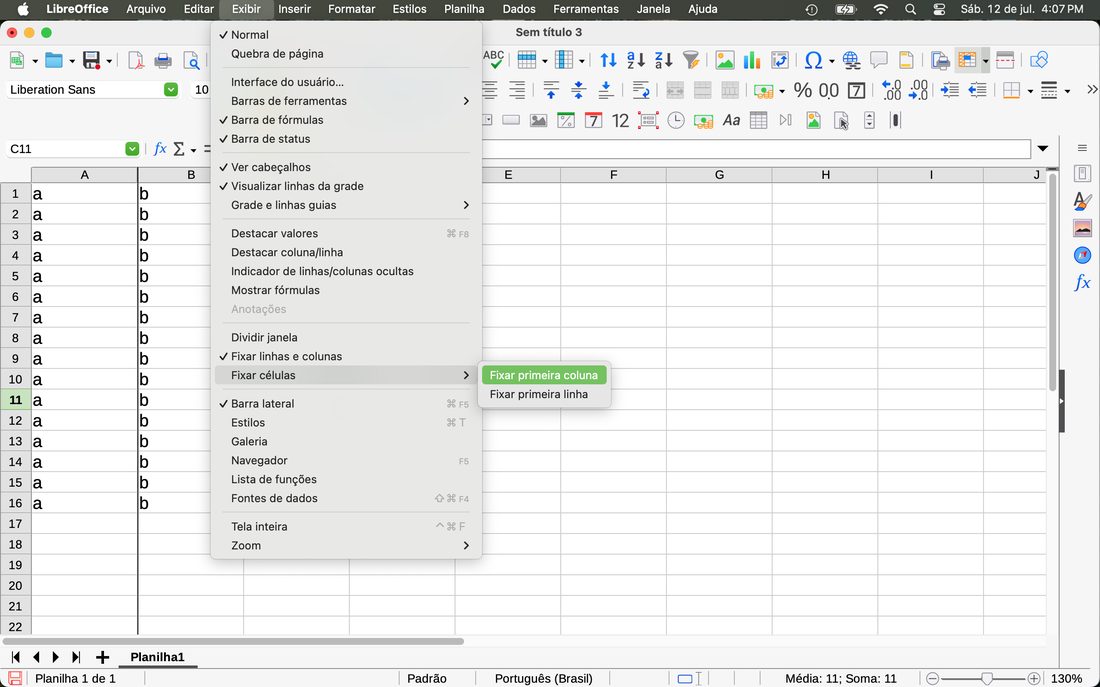The height and width of the screenshot is (687, 1100).
Task: Click the Decrease Indent icon
Action: click(977, 90)
